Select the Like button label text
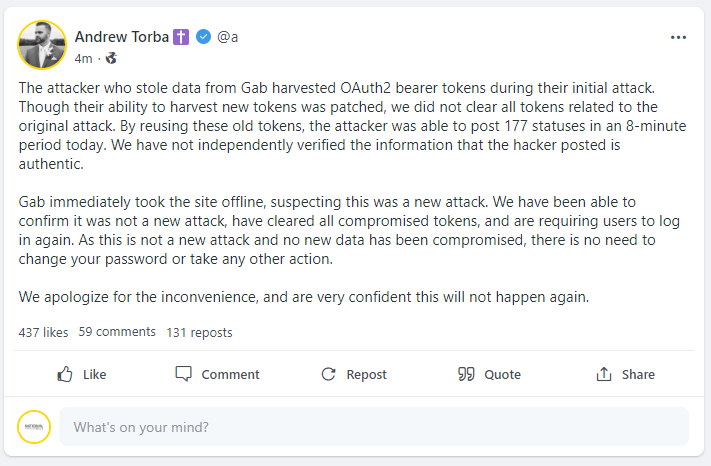711x466 pixels. (x=94, y=374)
